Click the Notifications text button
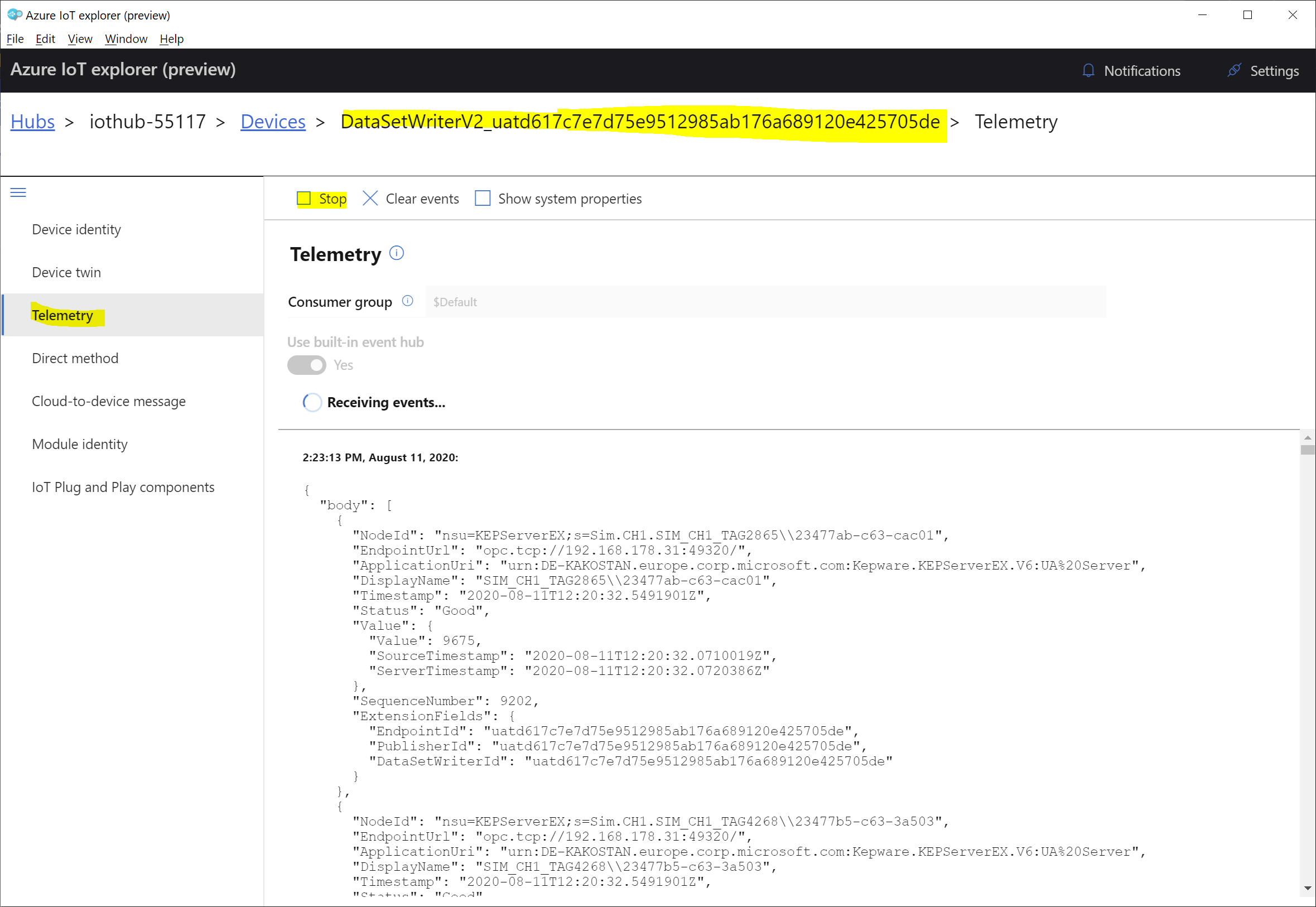This screenshot has height=907, width=1316. tap(1142, 71)
